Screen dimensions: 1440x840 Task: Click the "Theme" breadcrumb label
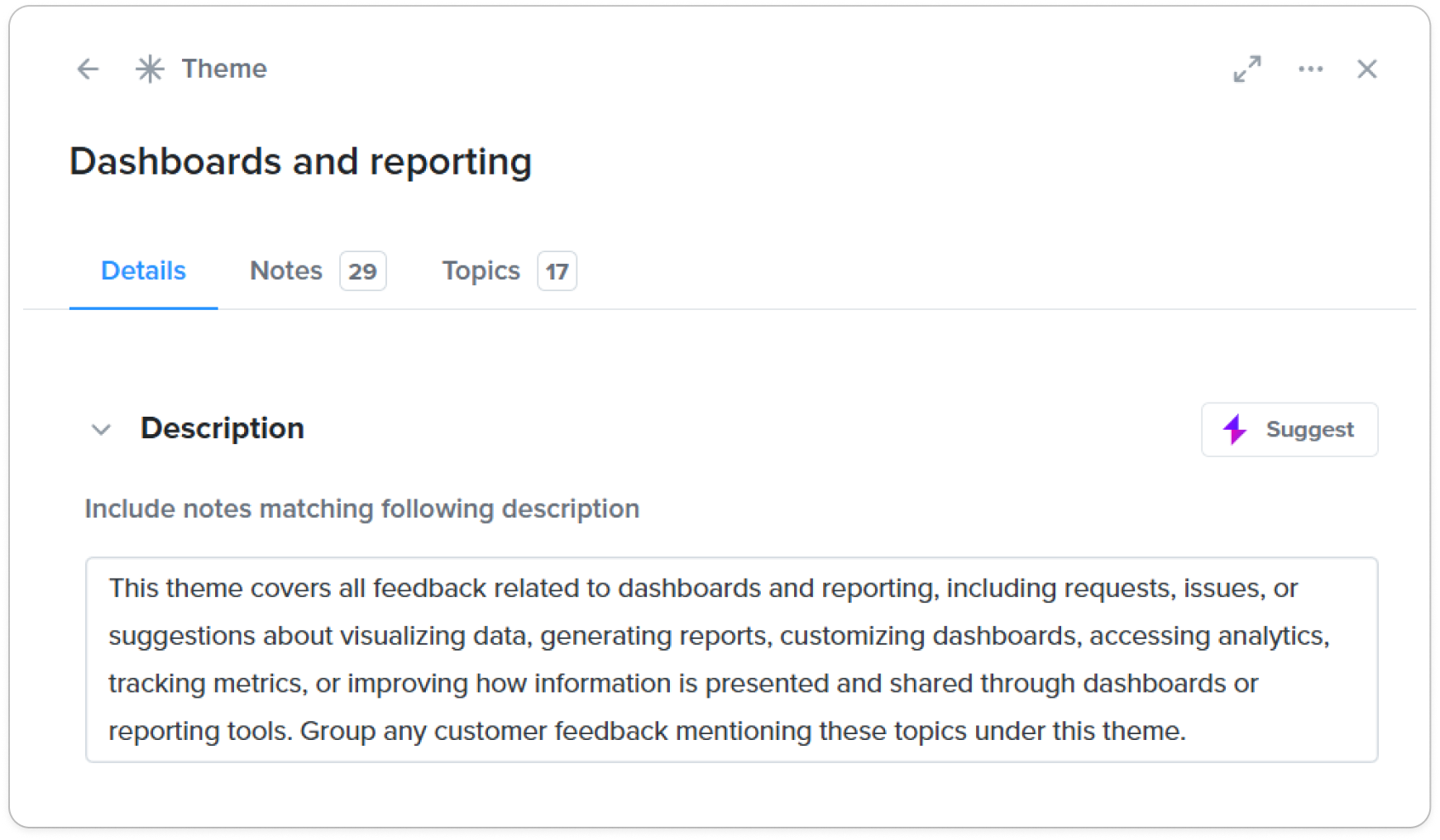[x=224, y=69]
